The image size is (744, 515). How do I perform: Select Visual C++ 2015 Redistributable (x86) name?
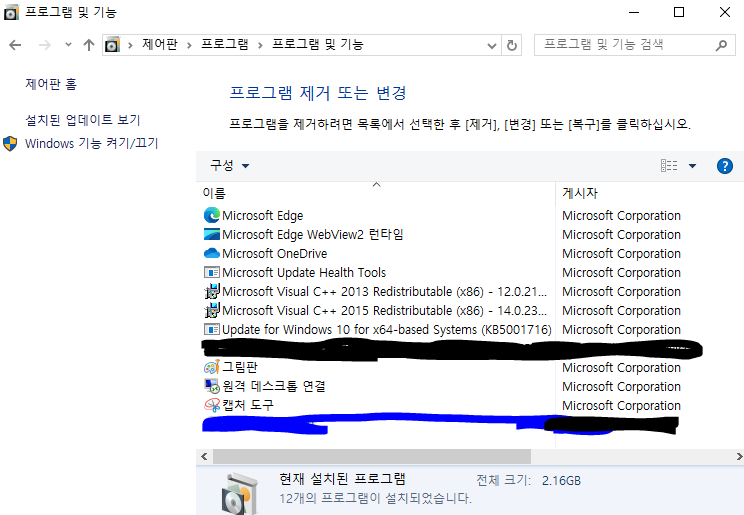click(384, 310)
